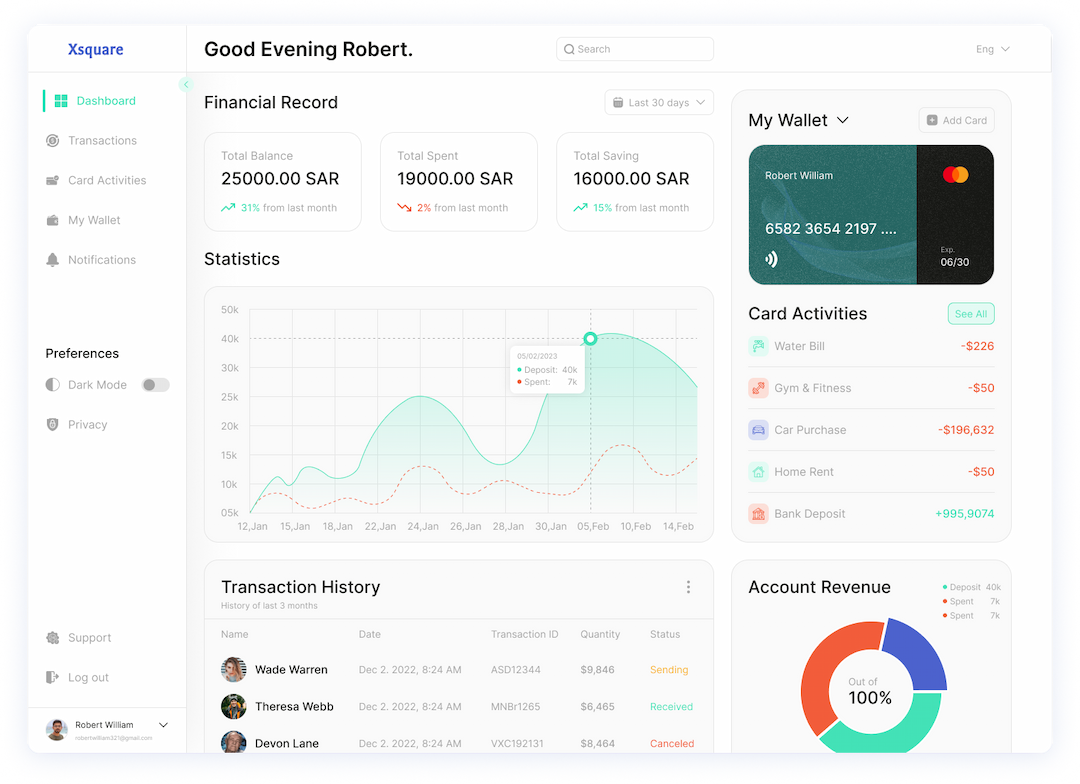Click the Mastercard logo on the card

coord(955,175)
